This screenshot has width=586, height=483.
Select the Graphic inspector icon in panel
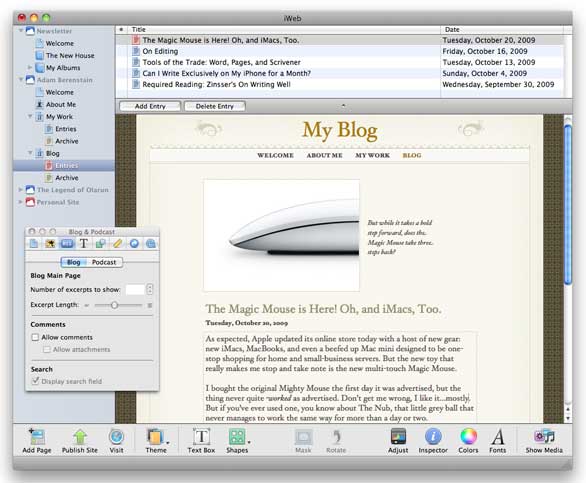[x=100, y=244]
